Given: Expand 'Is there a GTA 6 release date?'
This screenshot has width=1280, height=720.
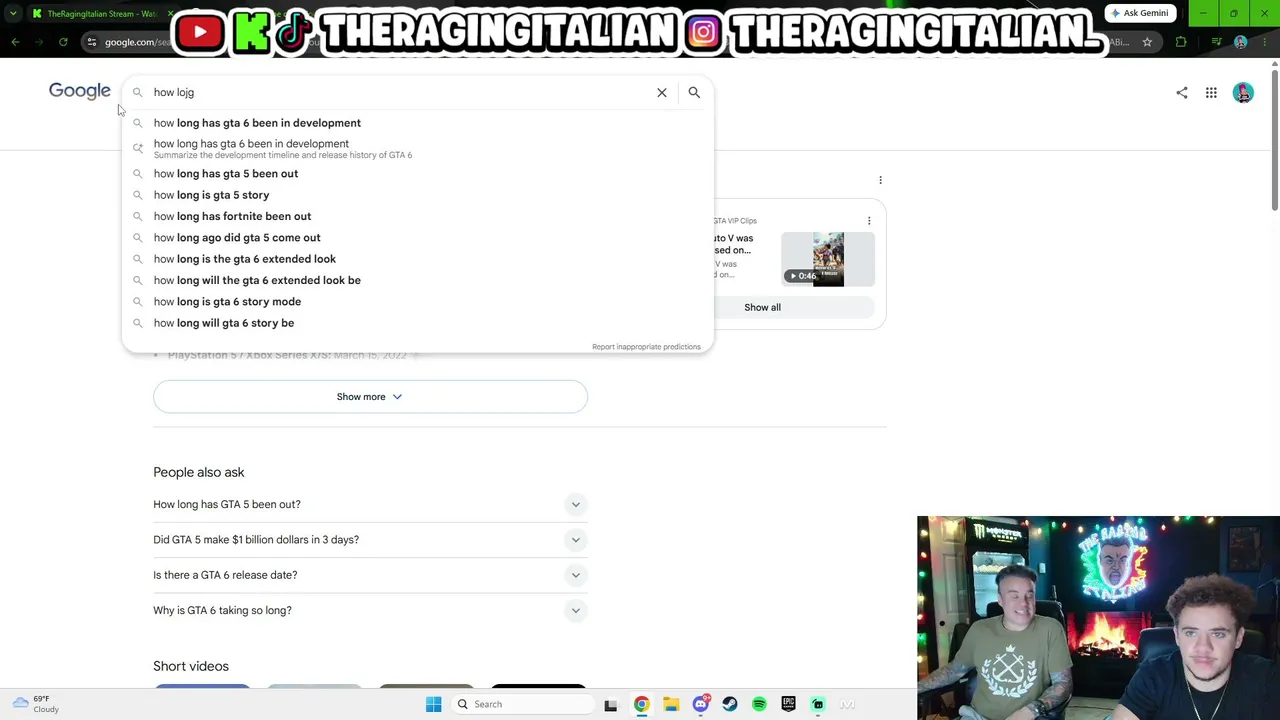Looking at the screenshot, I should tap(370, 575).
